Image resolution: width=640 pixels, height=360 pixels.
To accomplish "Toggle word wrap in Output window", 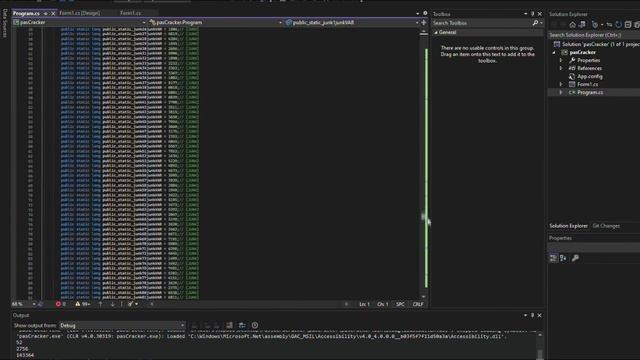I will (x=242, y=325).
